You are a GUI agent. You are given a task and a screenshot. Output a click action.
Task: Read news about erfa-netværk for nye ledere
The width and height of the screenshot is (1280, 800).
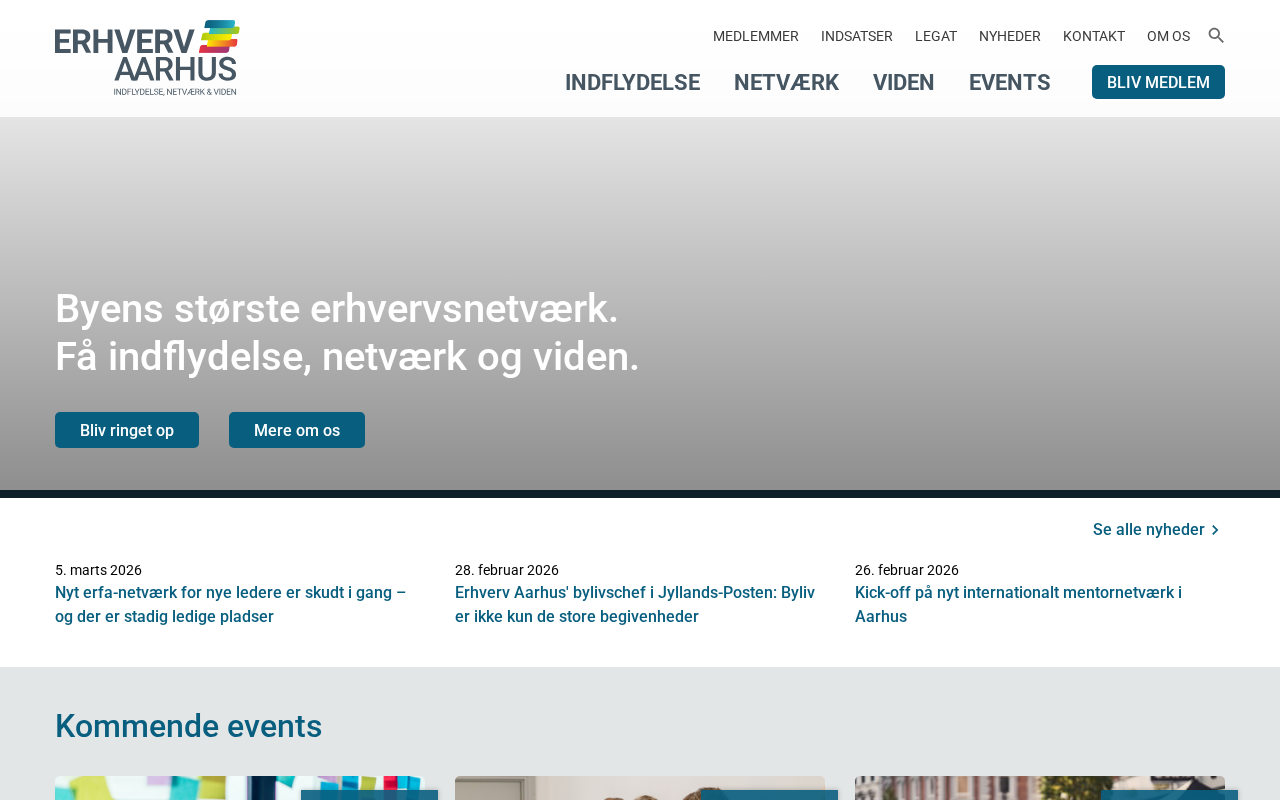[x=231, y=605]
